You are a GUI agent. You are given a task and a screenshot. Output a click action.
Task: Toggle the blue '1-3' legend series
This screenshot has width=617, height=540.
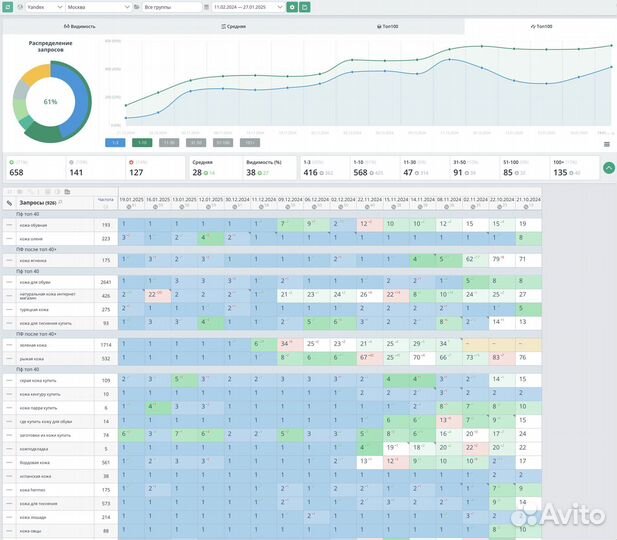pyautogui.click(x=116, y=143)
